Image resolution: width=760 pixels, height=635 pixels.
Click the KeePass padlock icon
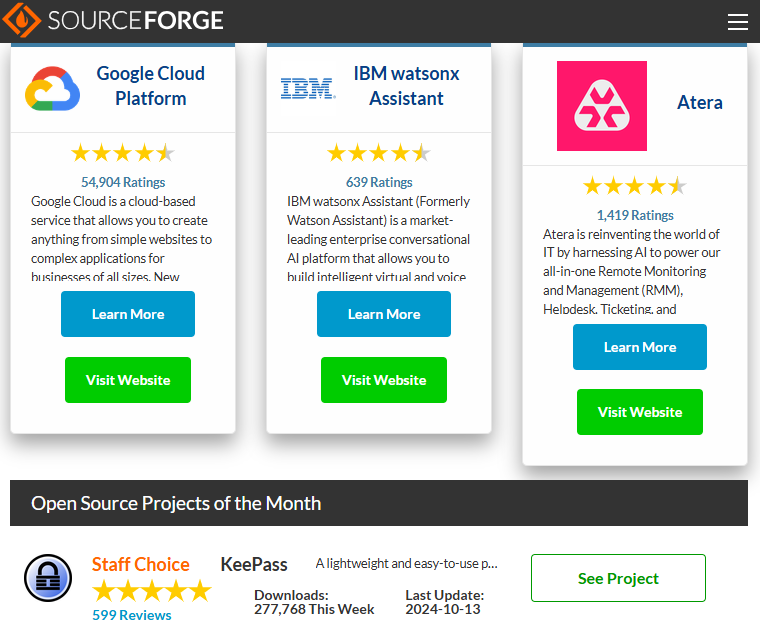48,578
